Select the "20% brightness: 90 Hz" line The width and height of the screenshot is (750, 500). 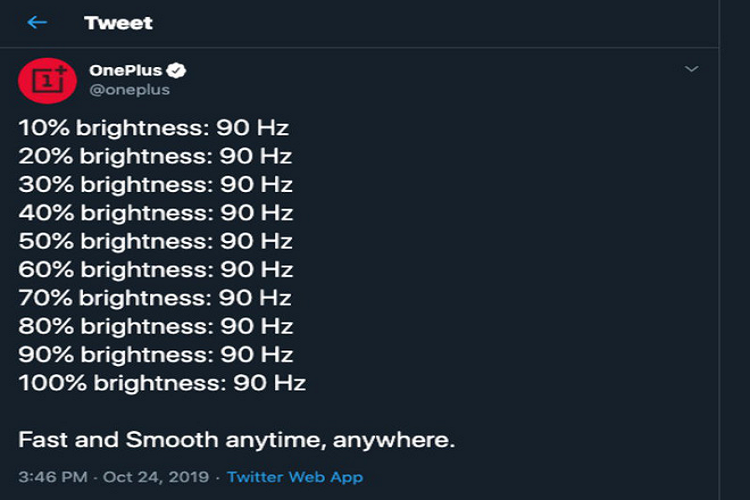tap(155, 156)
